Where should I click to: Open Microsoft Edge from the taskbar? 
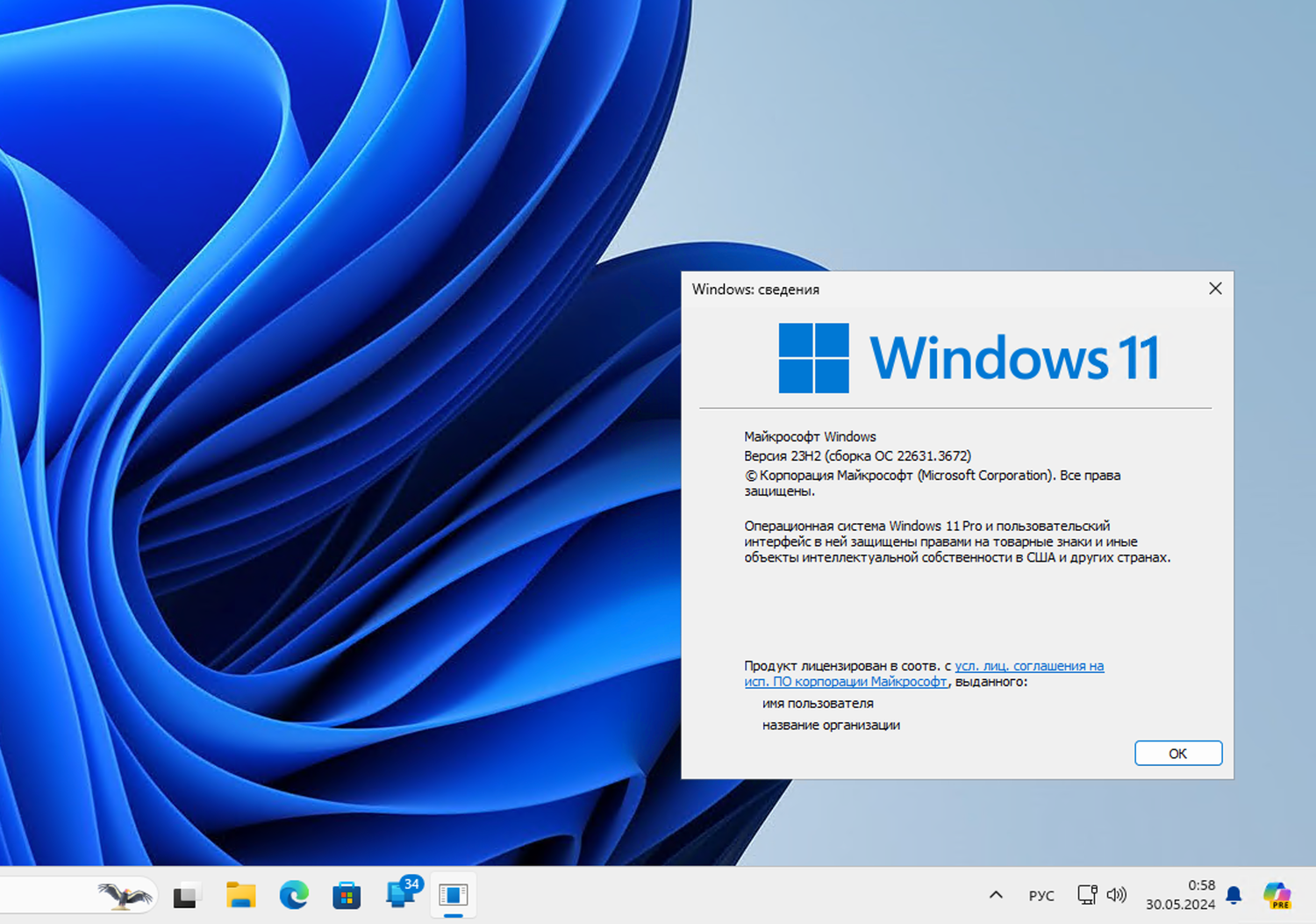294,895
